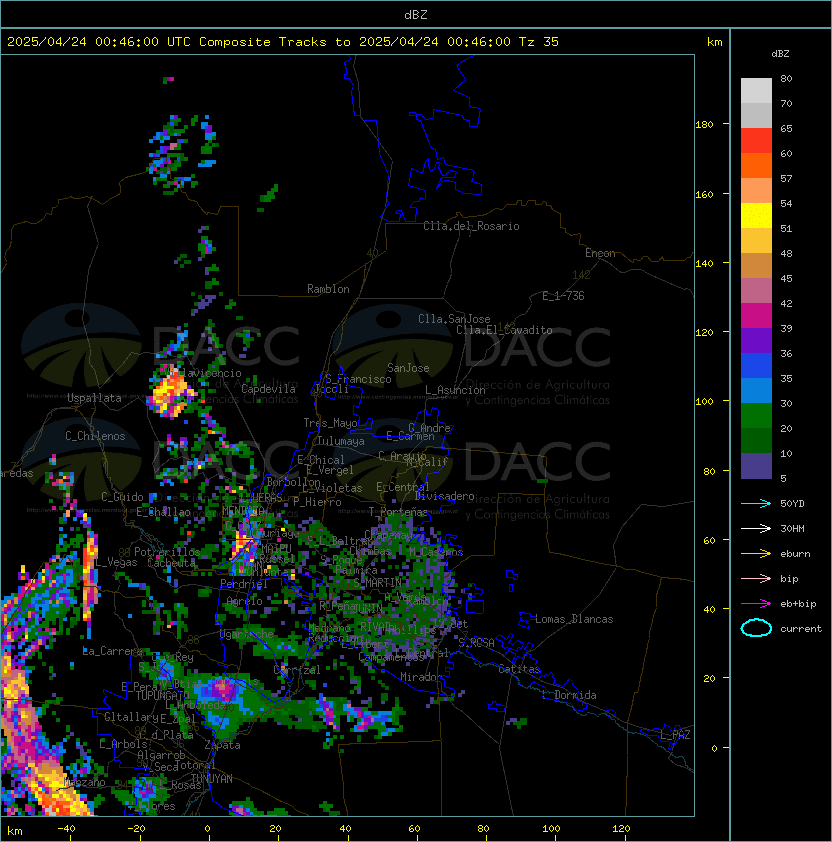Click the 'Catitas' map label
This screenshot has height=842, width=832.
click(x=519, y=669)
